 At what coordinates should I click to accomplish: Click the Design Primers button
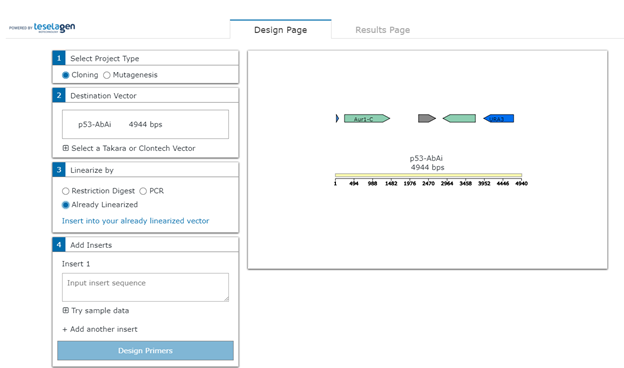145,350
